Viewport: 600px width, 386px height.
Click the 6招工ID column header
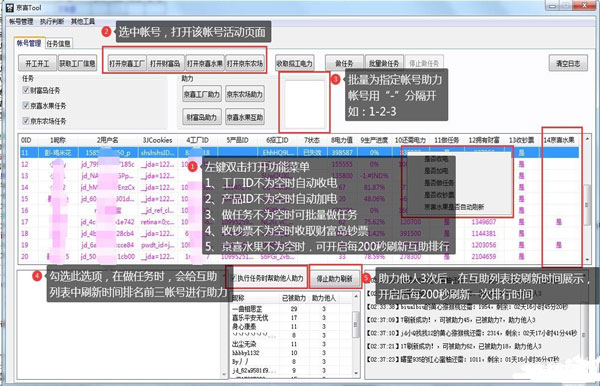pyautogui.click(x=277, y=140)
